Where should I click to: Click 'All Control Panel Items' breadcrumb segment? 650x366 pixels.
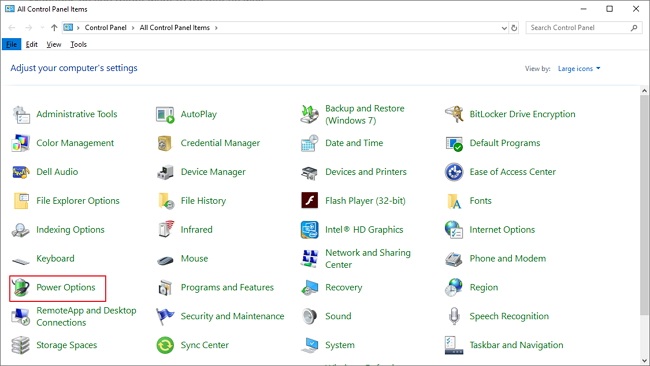point(175,28)
